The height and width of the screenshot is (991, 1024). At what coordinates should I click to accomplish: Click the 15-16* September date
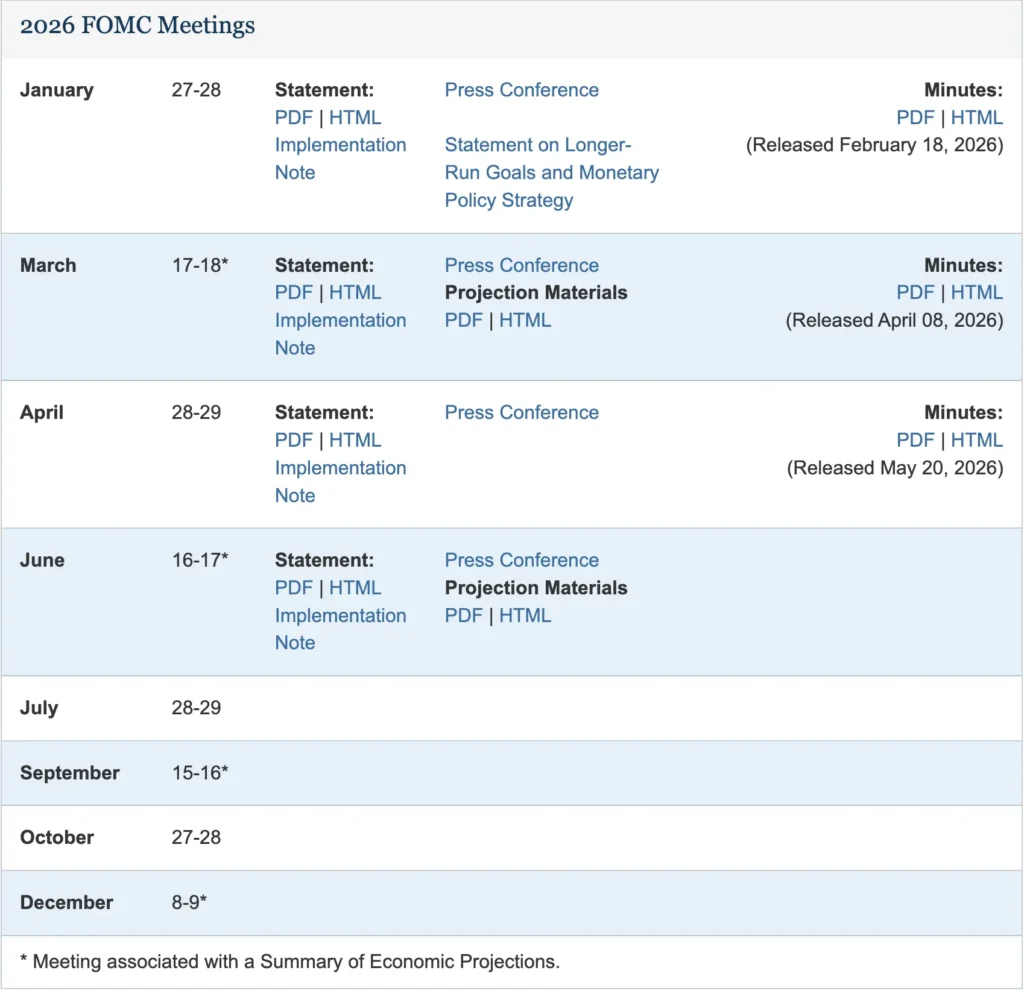tap(200, 773)
